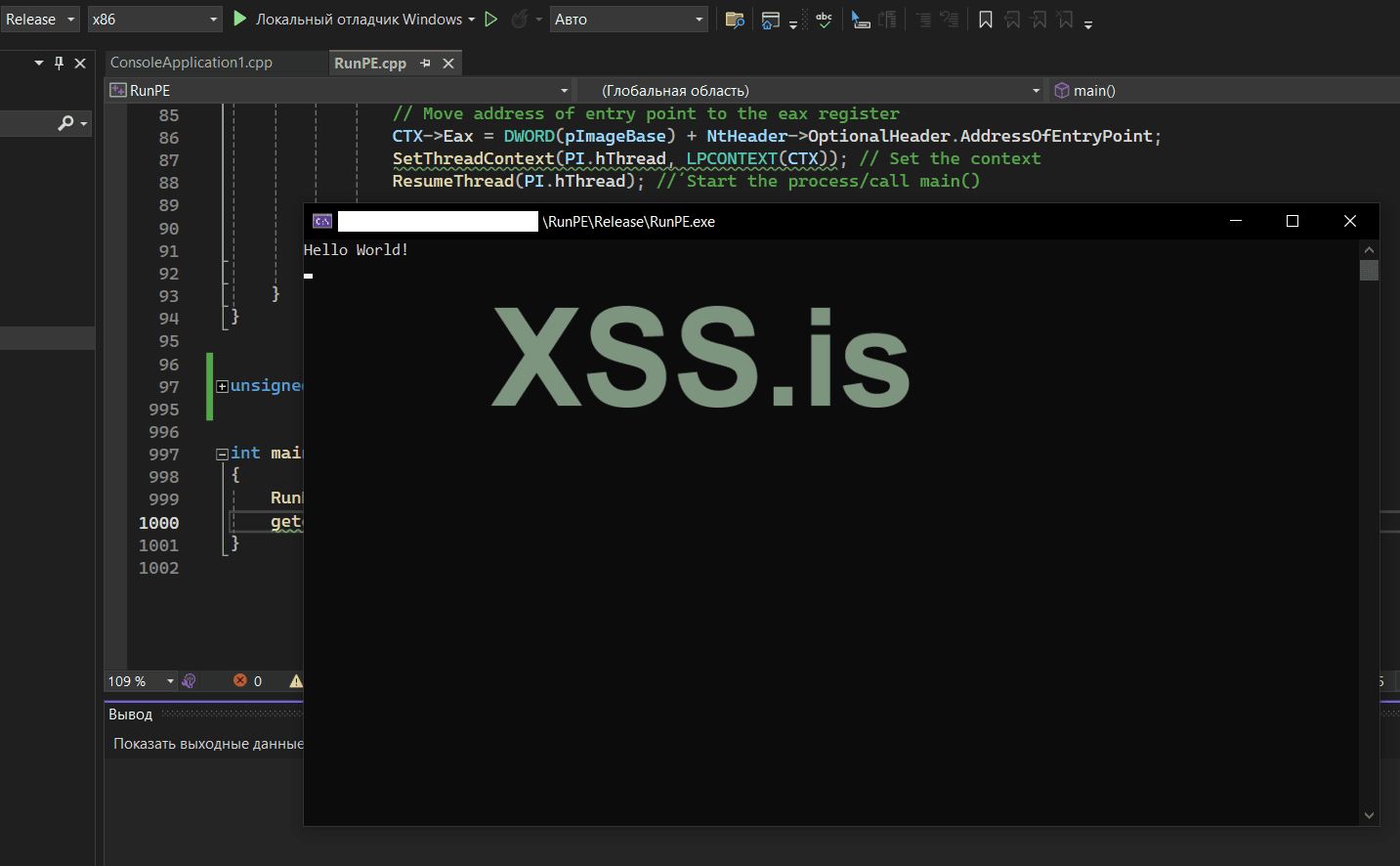
Task: Click the code cleanup health indicator icon
Action: pyautogui.click(x=189, y=681)
